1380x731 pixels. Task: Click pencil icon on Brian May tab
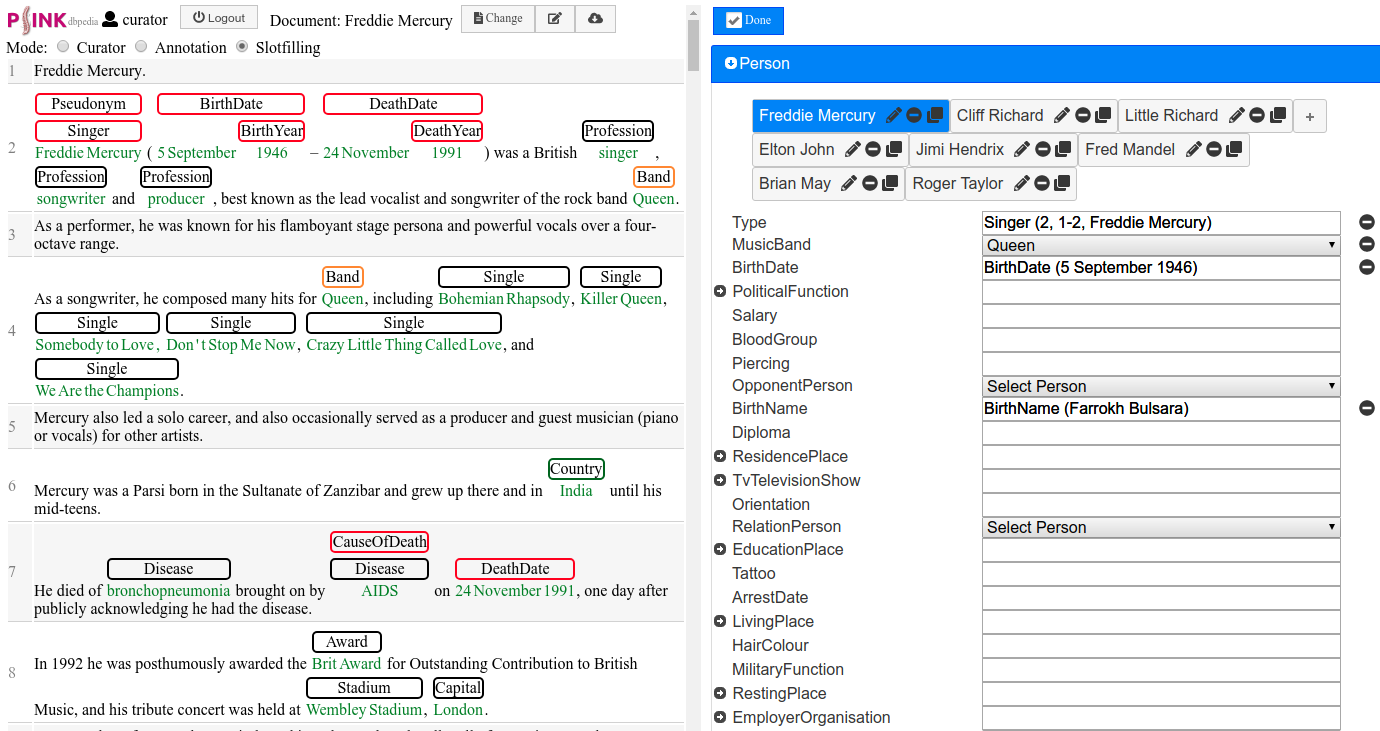tap(849, 184)
